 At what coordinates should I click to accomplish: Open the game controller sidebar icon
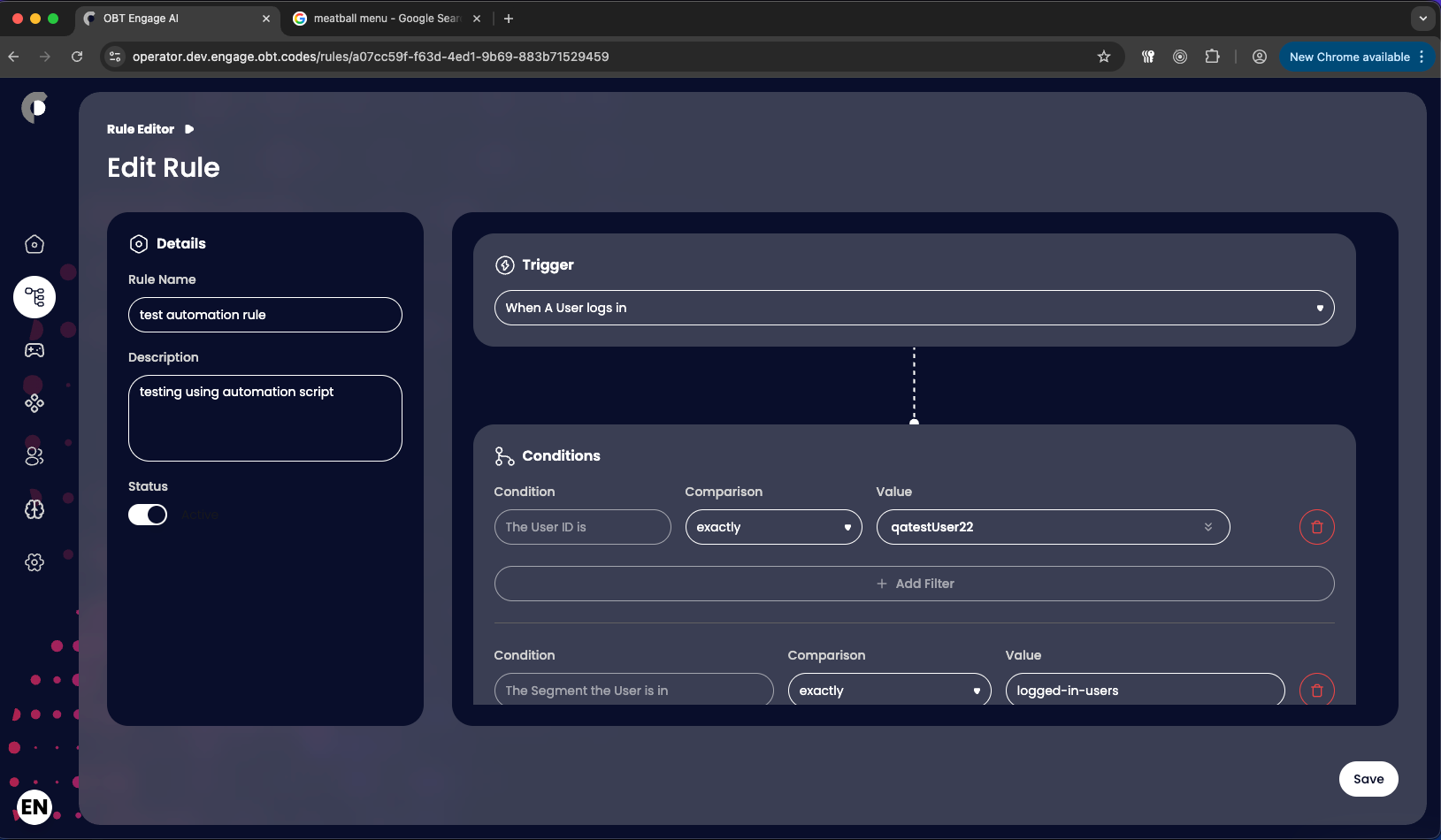tap(34, 350)
